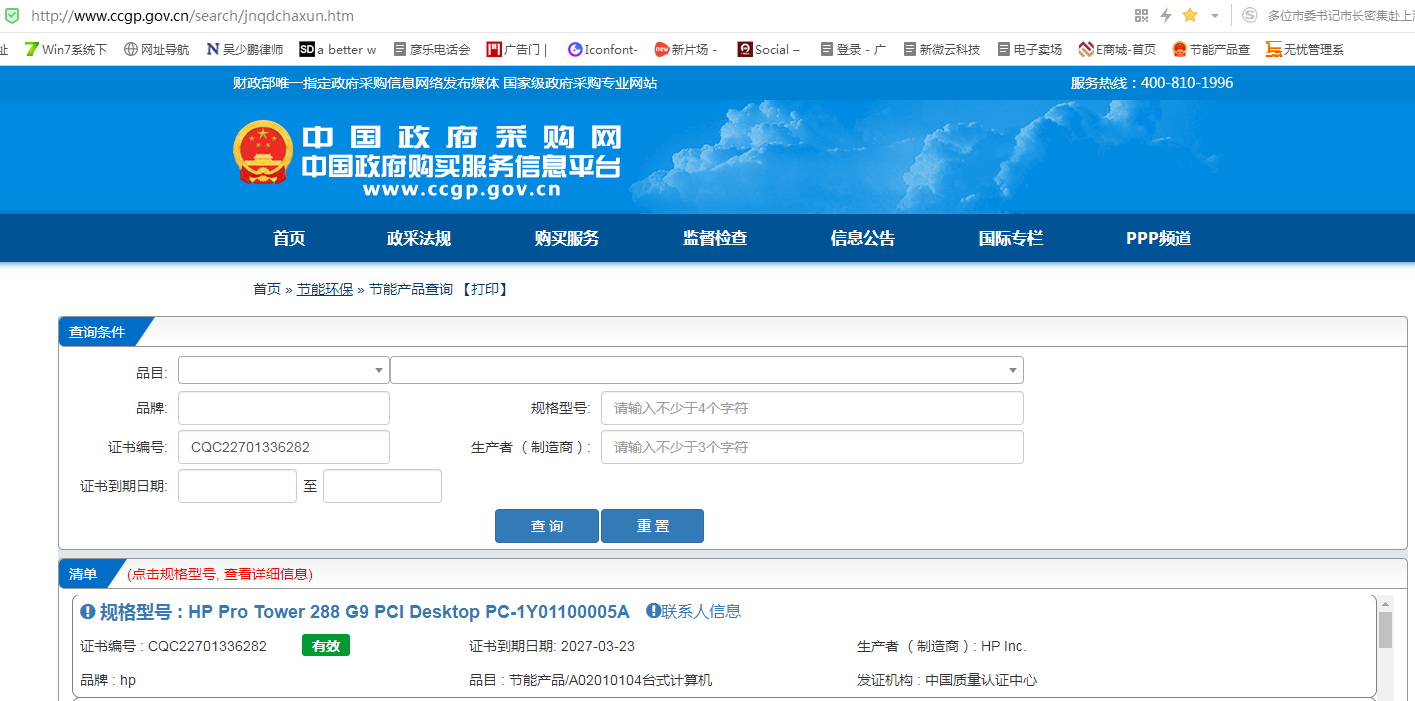Click the 生产者（制造商）: HP Inc. text

tap(942, 646)
